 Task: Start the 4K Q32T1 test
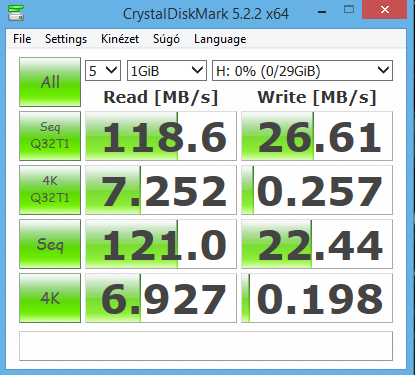pos(50,190)
